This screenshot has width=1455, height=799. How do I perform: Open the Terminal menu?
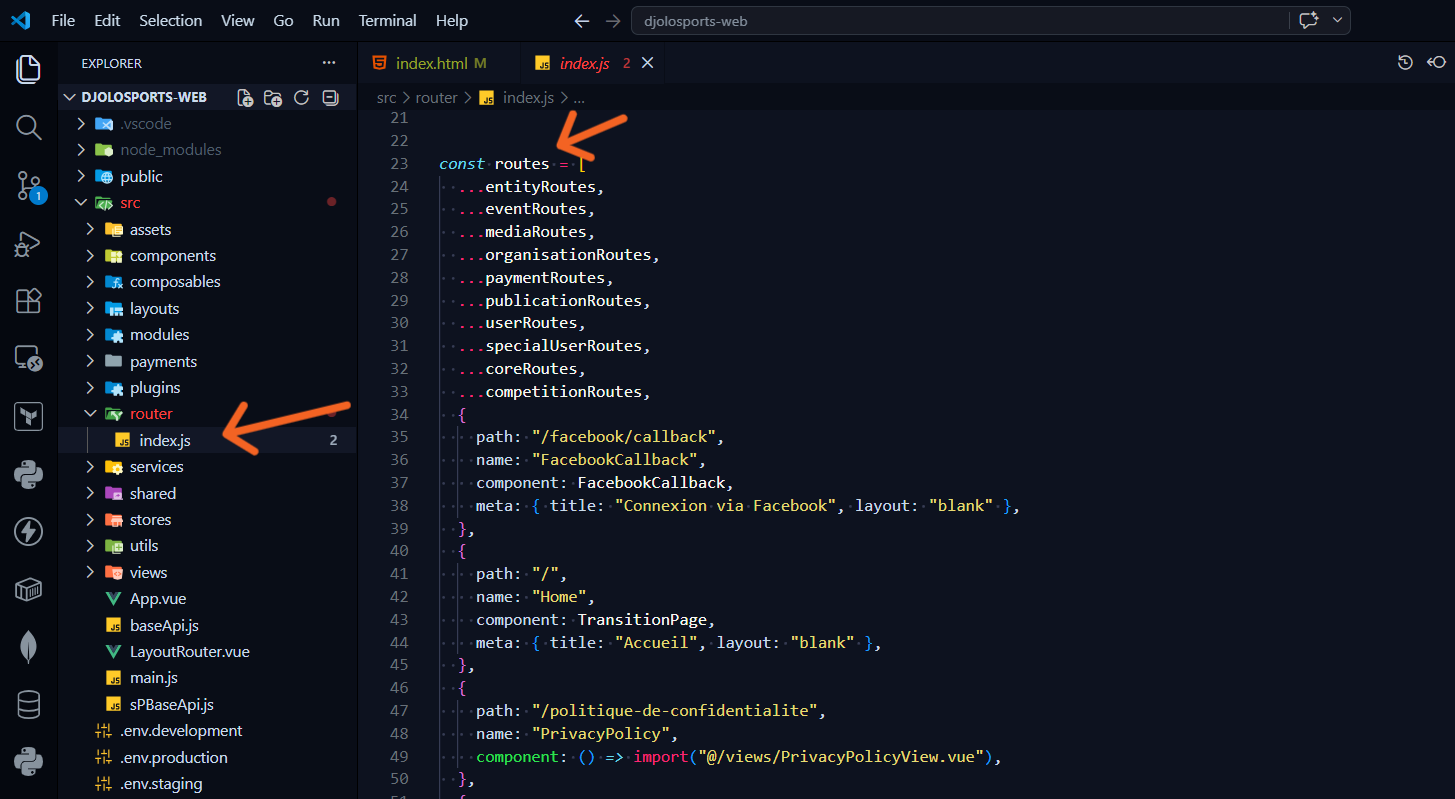click(387, 20)
